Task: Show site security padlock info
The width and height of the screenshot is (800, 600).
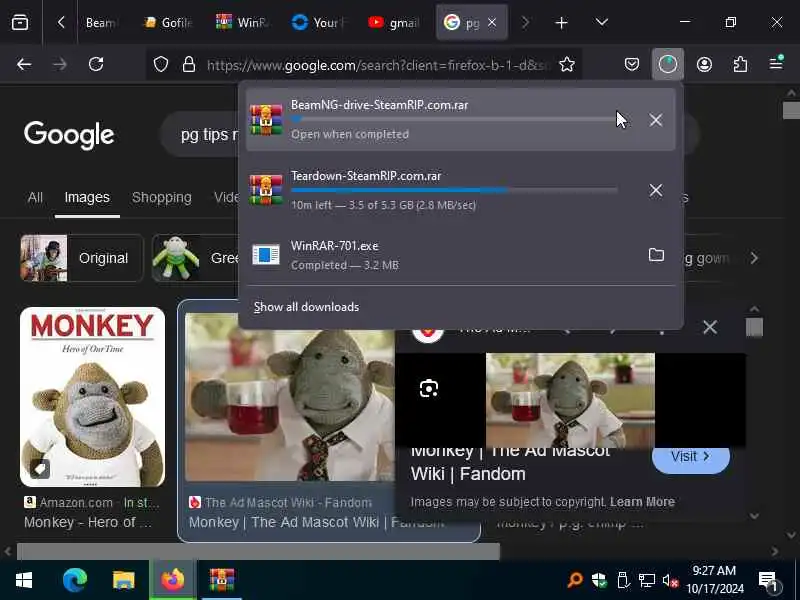Action: (189, 64)
